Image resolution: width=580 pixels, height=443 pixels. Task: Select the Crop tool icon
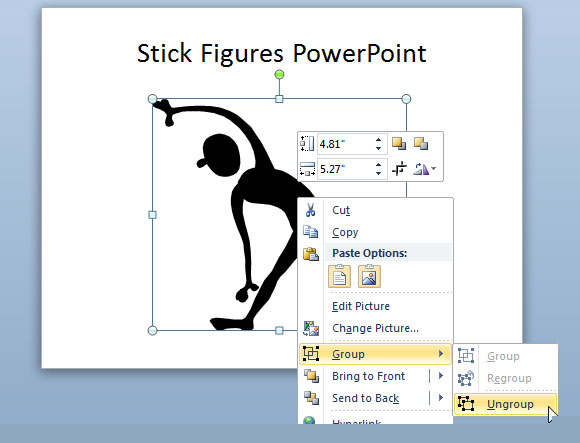(x=399, y=169)
